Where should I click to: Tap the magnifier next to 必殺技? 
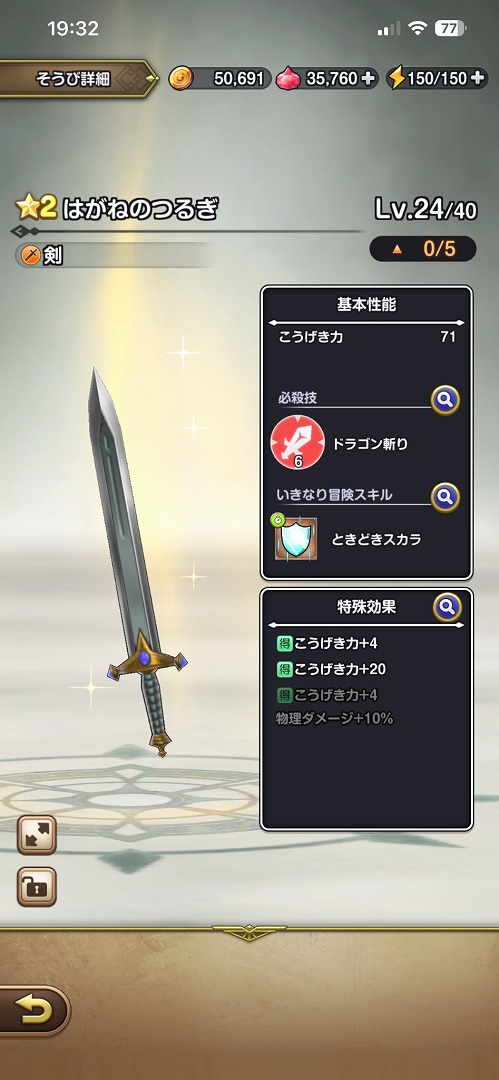(445, 399)
